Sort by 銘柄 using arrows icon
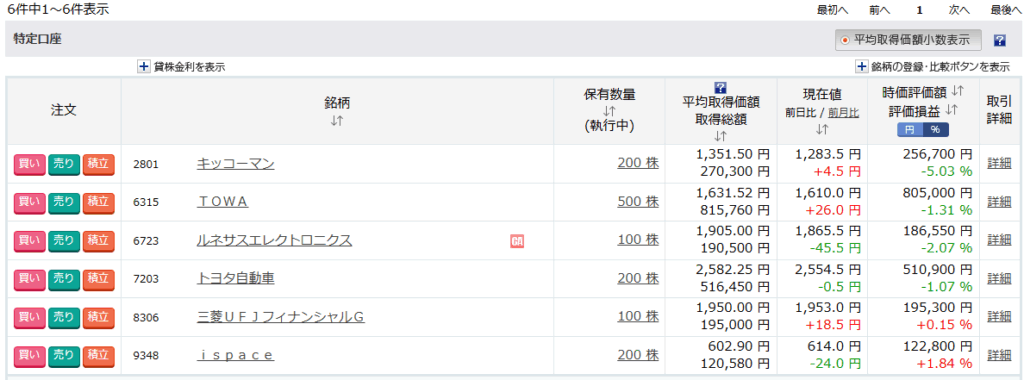Viewport: 1024px width, 380px height. coord(337,120)
